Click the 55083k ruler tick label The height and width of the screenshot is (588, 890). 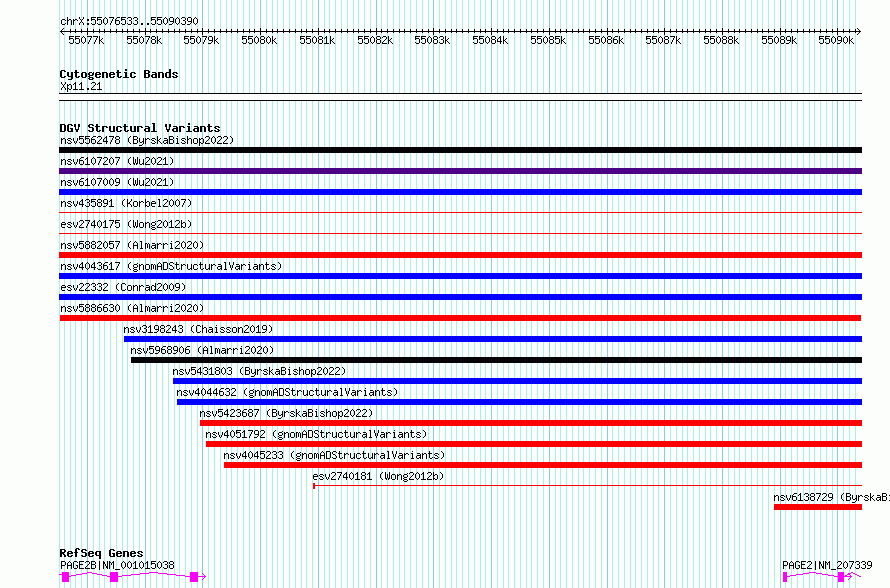click(432, 40)
